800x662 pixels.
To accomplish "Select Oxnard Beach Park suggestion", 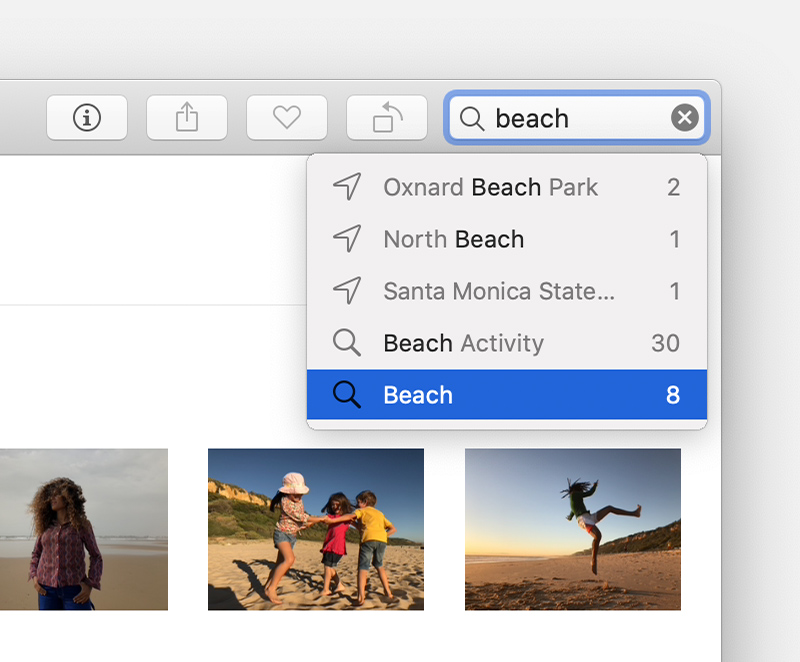I will (x=507, y=187).
